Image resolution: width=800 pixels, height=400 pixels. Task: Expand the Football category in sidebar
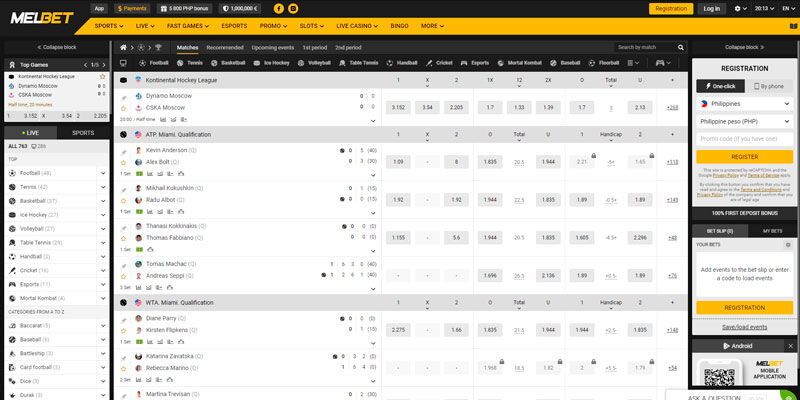pos(103,173)
